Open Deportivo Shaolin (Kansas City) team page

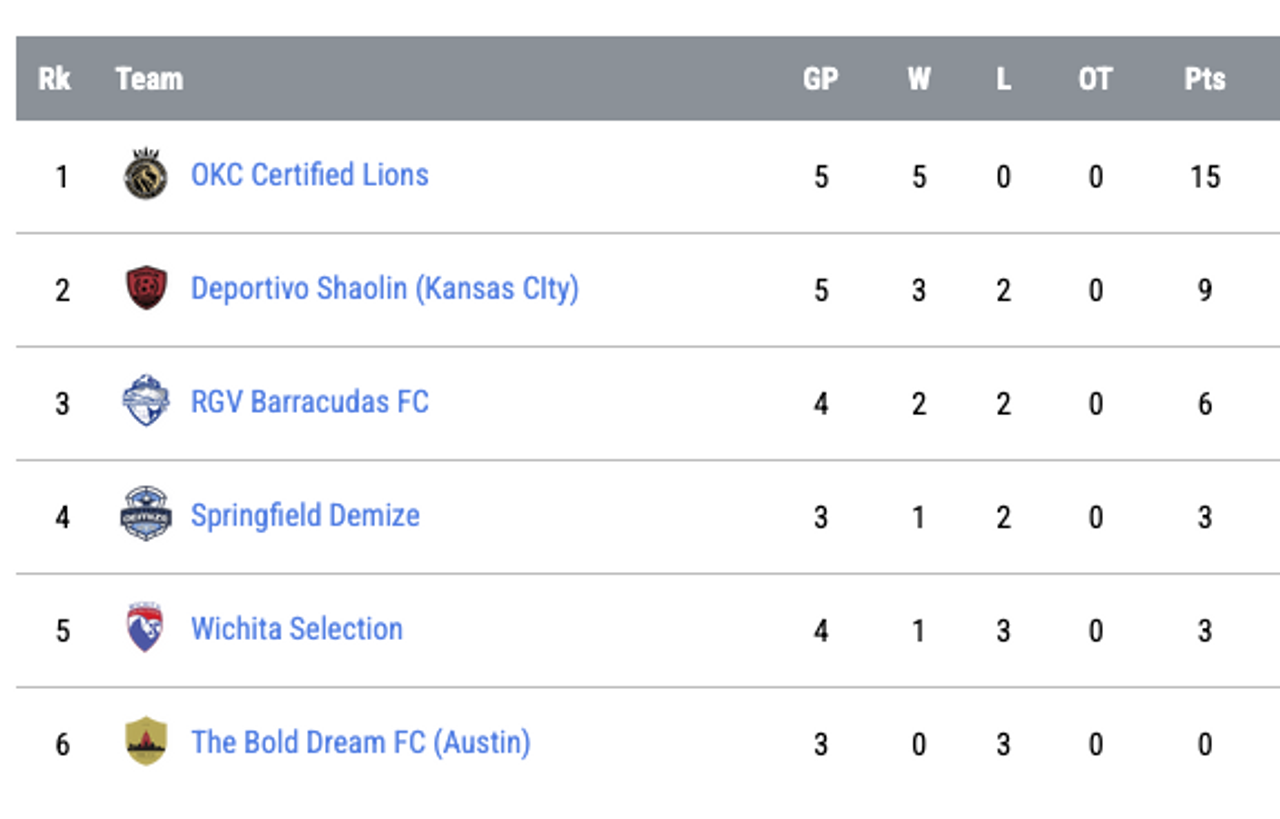tap(384, 288)
